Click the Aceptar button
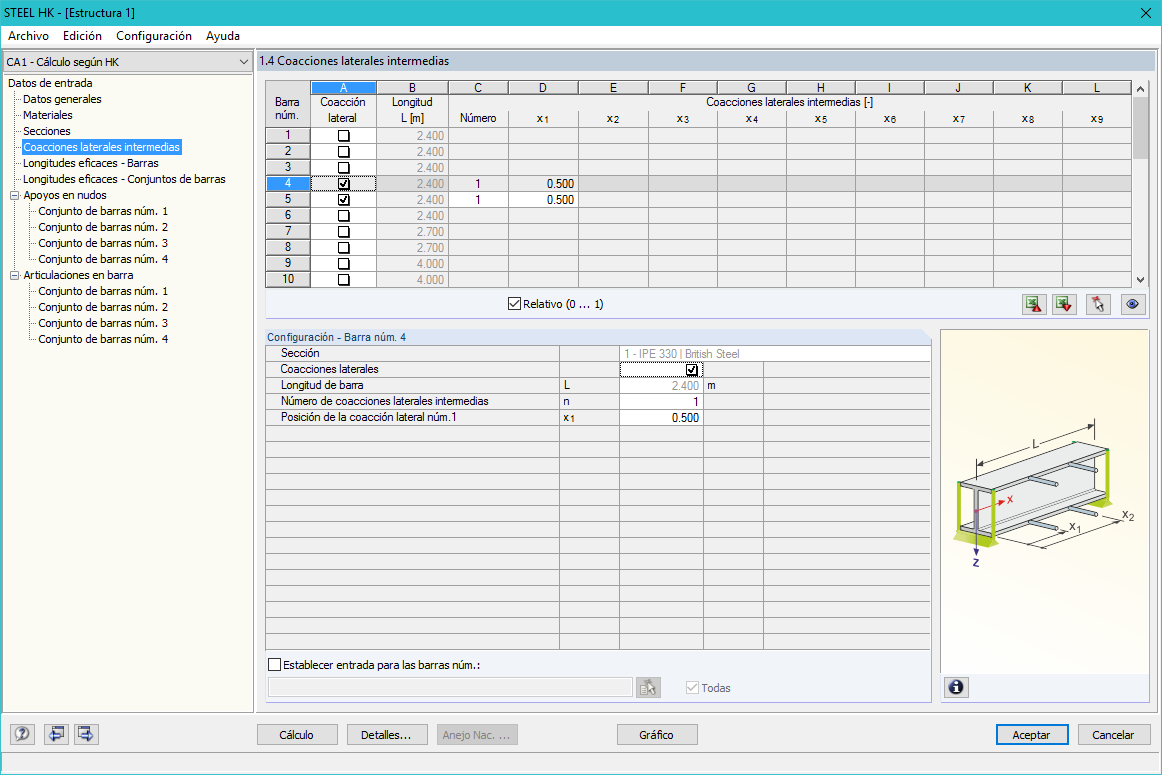1162x775 pixels. click(x=1032, y=735)
